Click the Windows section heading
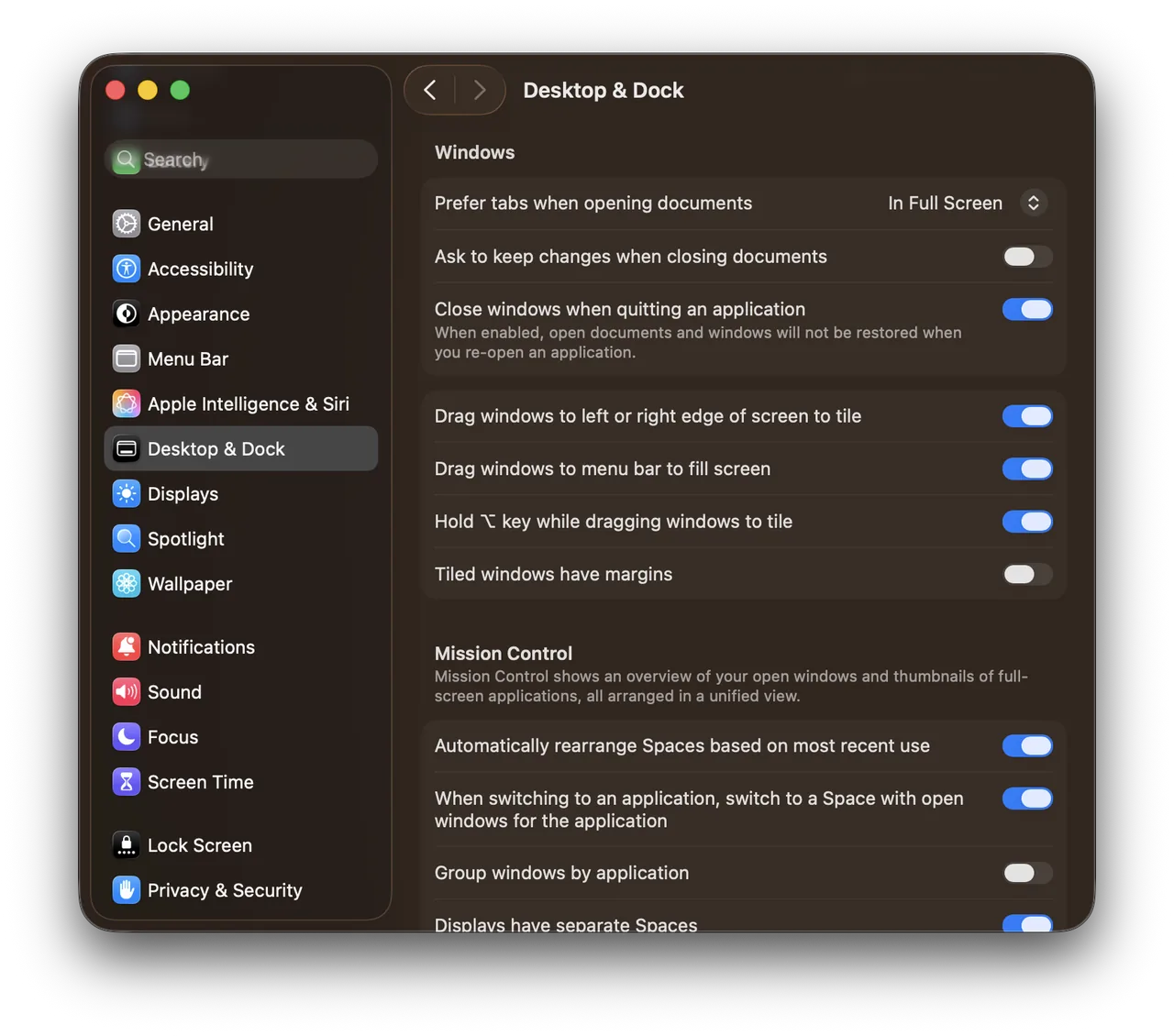 (x=474, y=152)
